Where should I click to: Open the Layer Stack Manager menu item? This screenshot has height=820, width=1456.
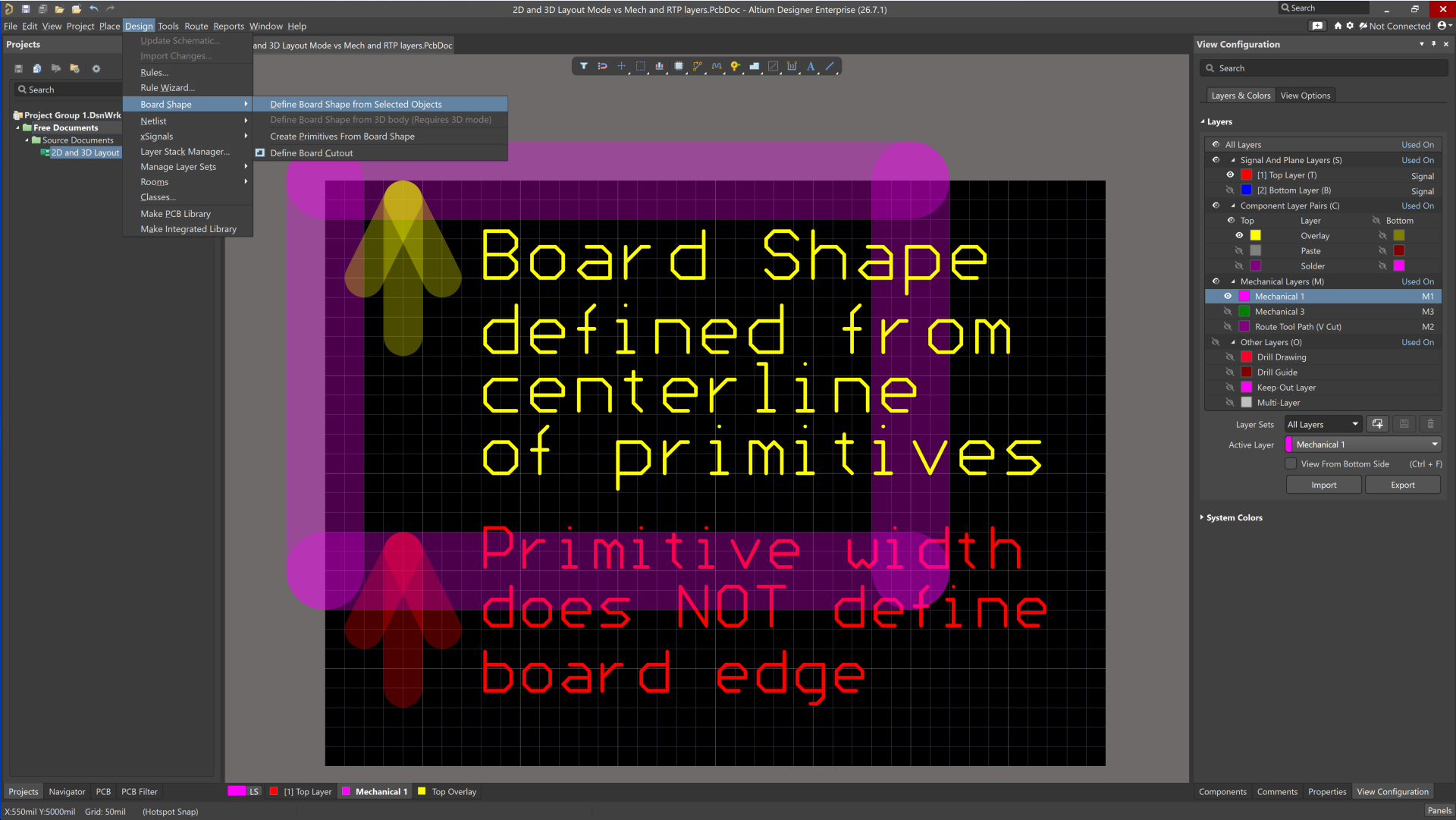[187, 152]
